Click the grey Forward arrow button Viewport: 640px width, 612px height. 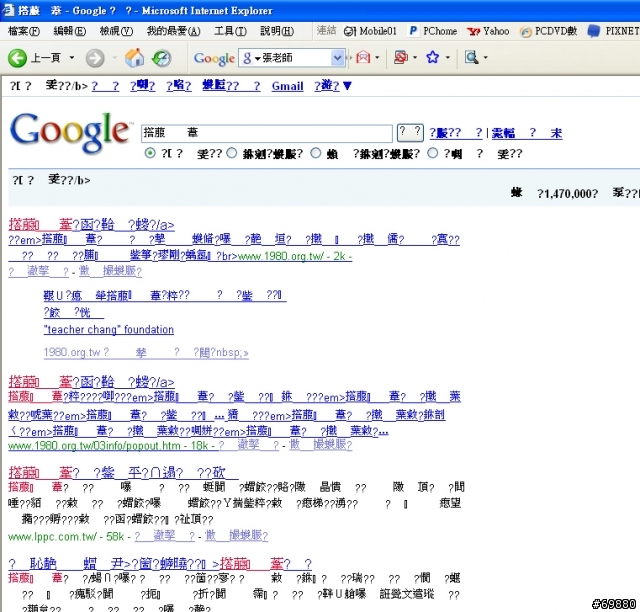[x=95, y=58]
